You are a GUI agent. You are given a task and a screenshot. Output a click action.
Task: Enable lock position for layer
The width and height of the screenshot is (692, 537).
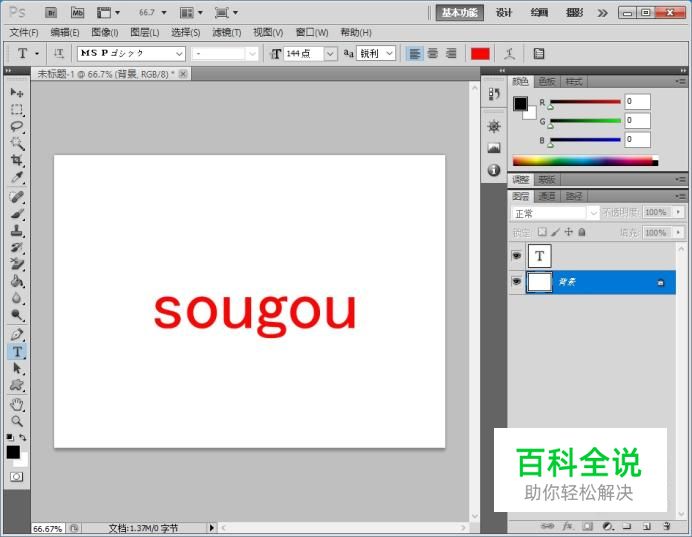[569, 232]
